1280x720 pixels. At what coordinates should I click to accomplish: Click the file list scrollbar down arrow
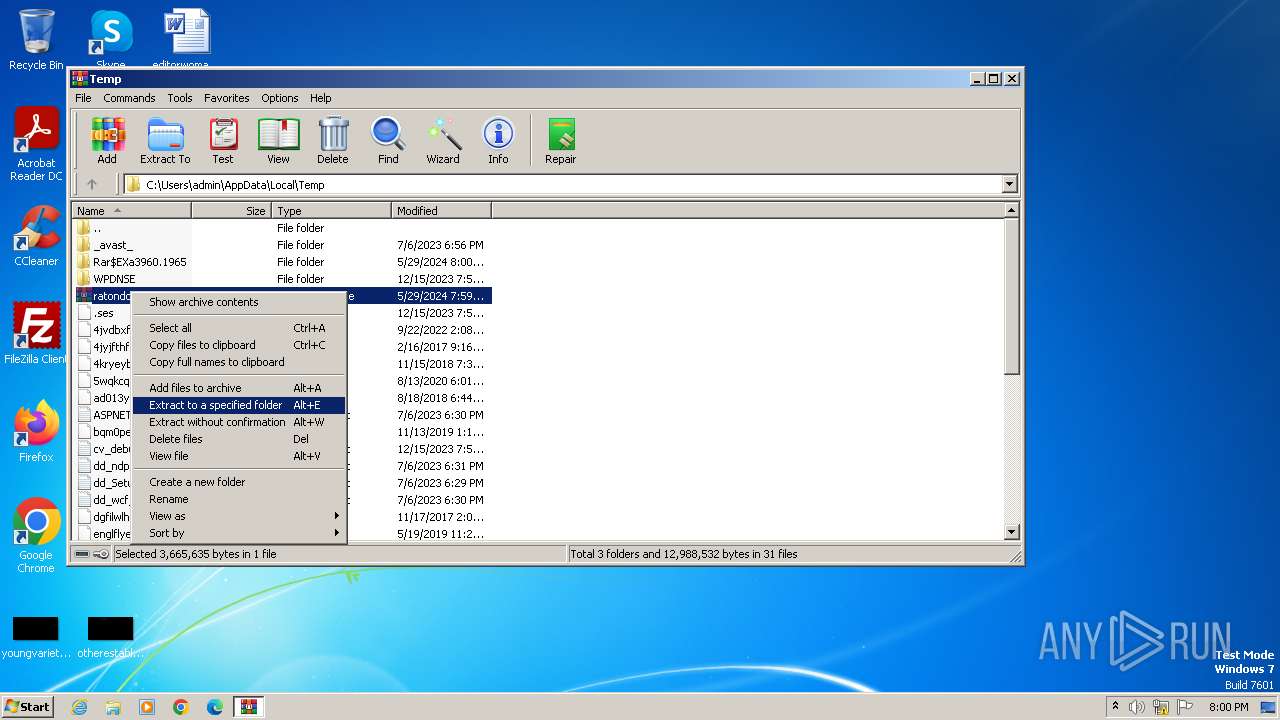[x=1011, y=532]
